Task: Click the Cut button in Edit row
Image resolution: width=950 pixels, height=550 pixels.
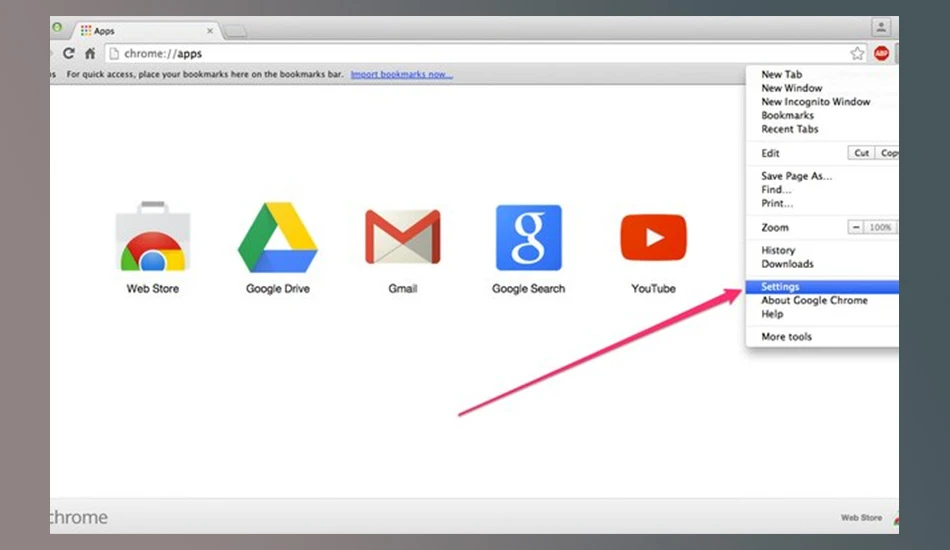Action: [x=861, y=153]
